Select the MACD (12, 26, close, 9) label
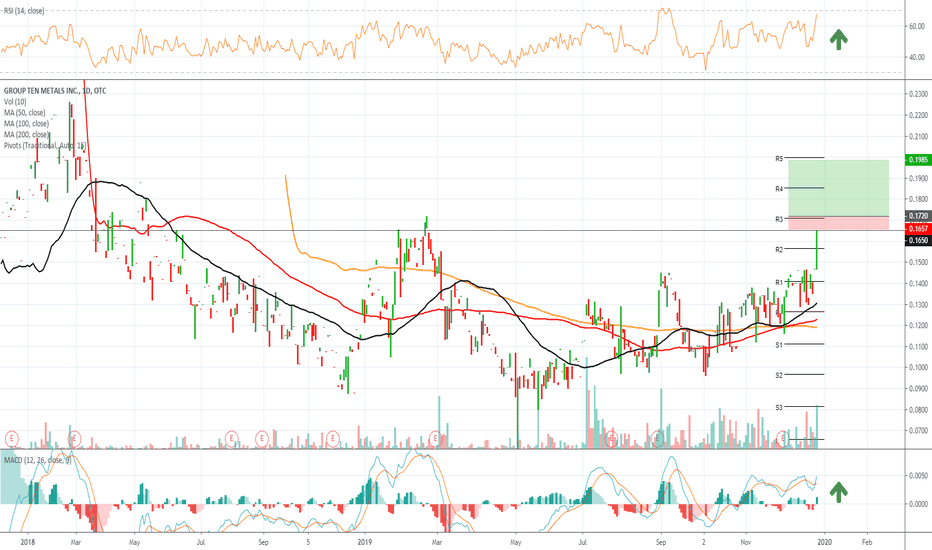The image size is (932, 550). (37, 460)
